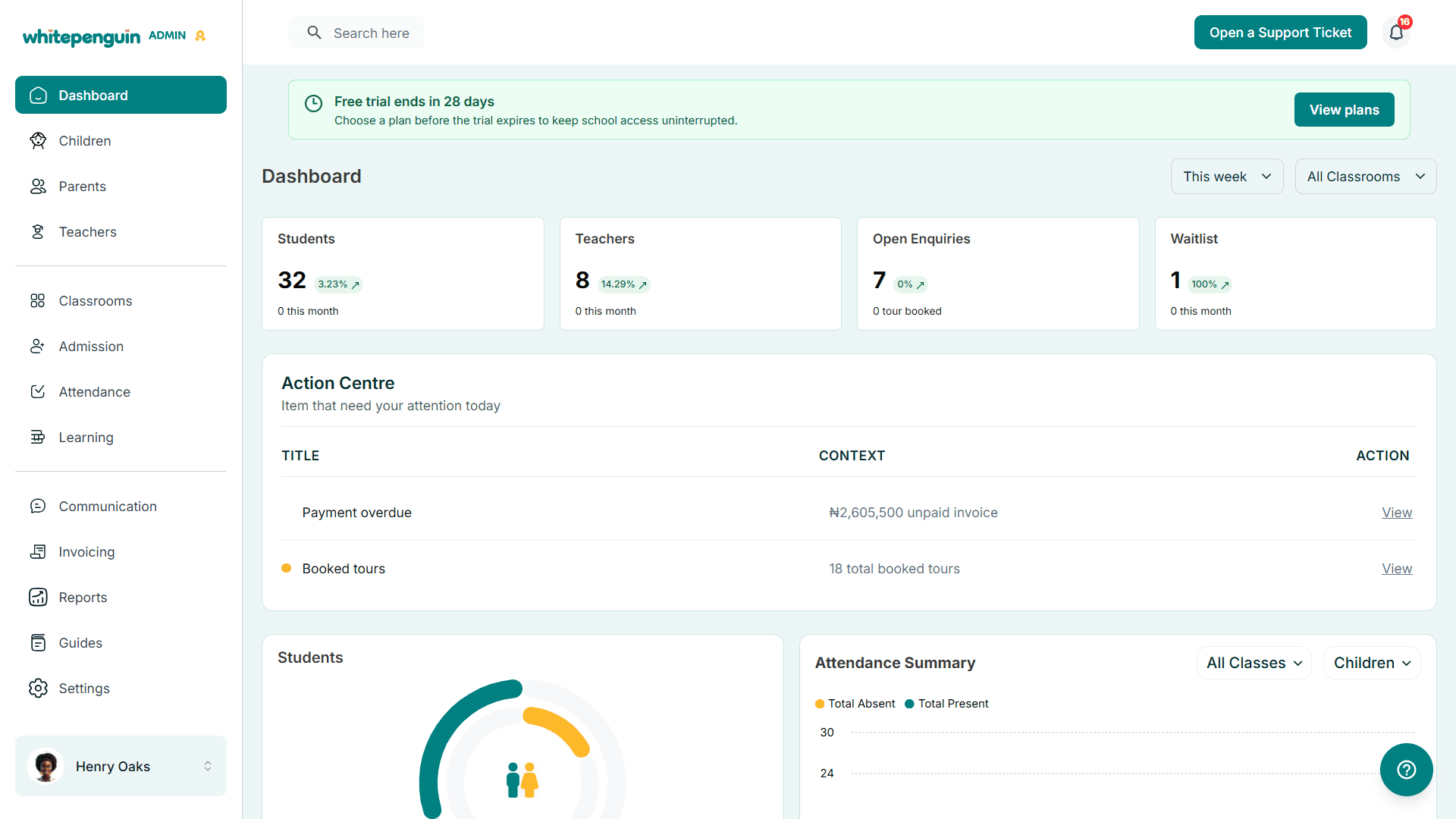Click the Settings gear icon
This screenshot has height=819, width=1456.
click(38, 688)
